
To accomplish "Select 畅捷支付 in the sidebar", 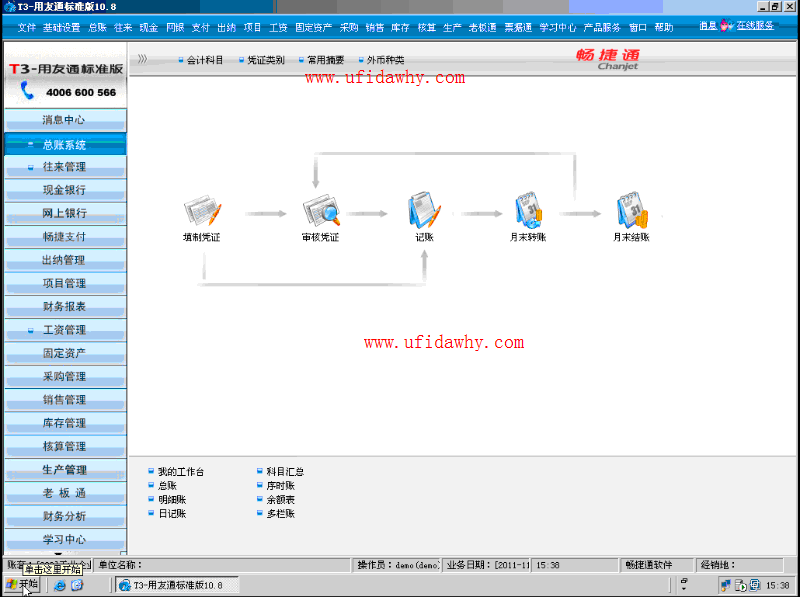I will [65, 237].
